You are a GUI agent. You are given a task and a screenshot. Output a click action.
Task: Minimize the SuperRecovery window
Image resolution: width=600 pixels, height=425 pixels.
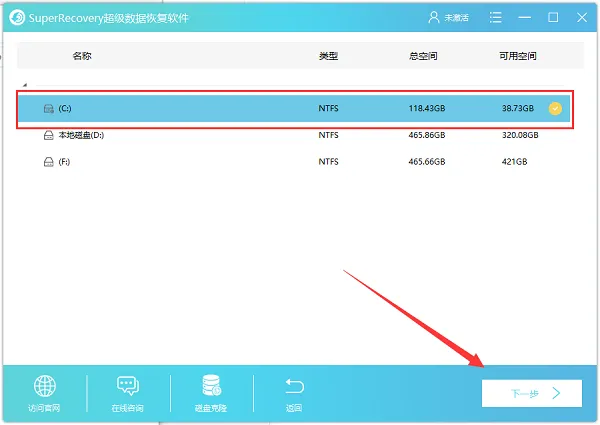tap(525, 18)
